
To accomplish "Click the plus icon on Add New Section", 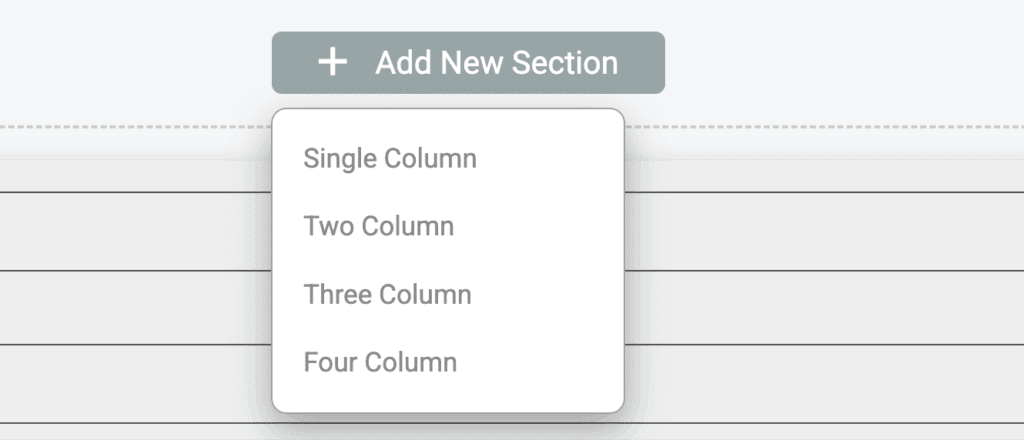I will 332,63.
